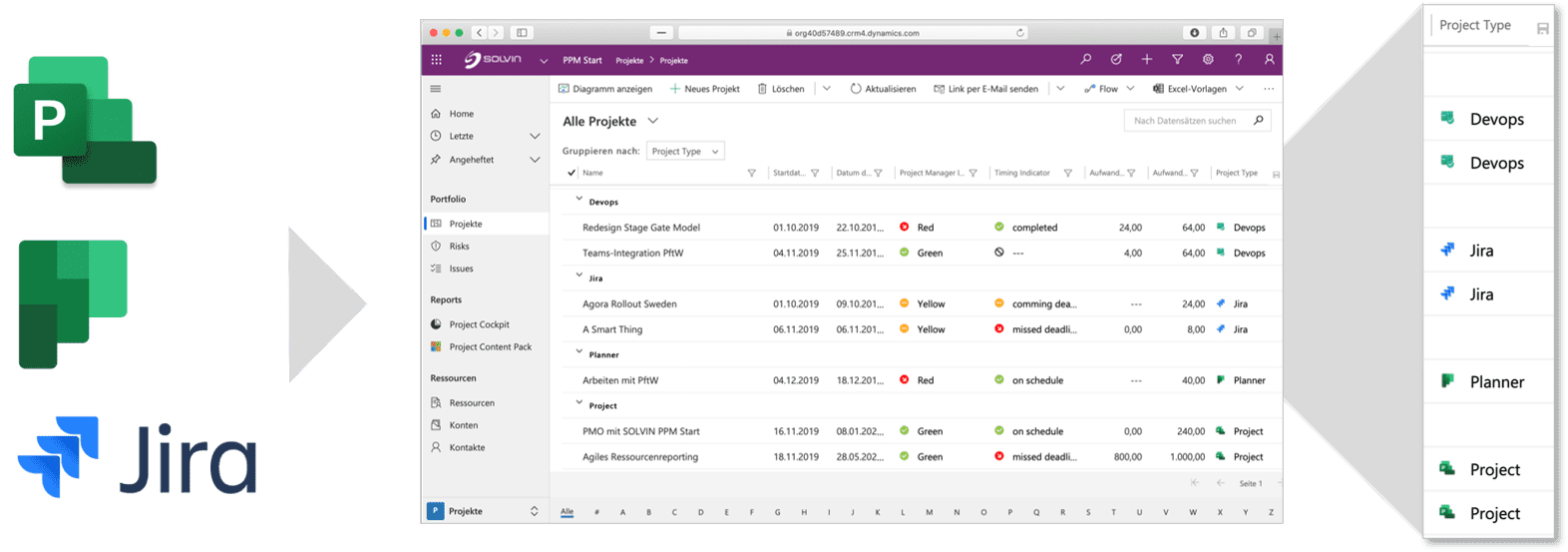Image resolution: width=1568 pixels, height=552 pixels.
Task: Toggle select-all checkmark in grid header
Action: tap(572, 174)
